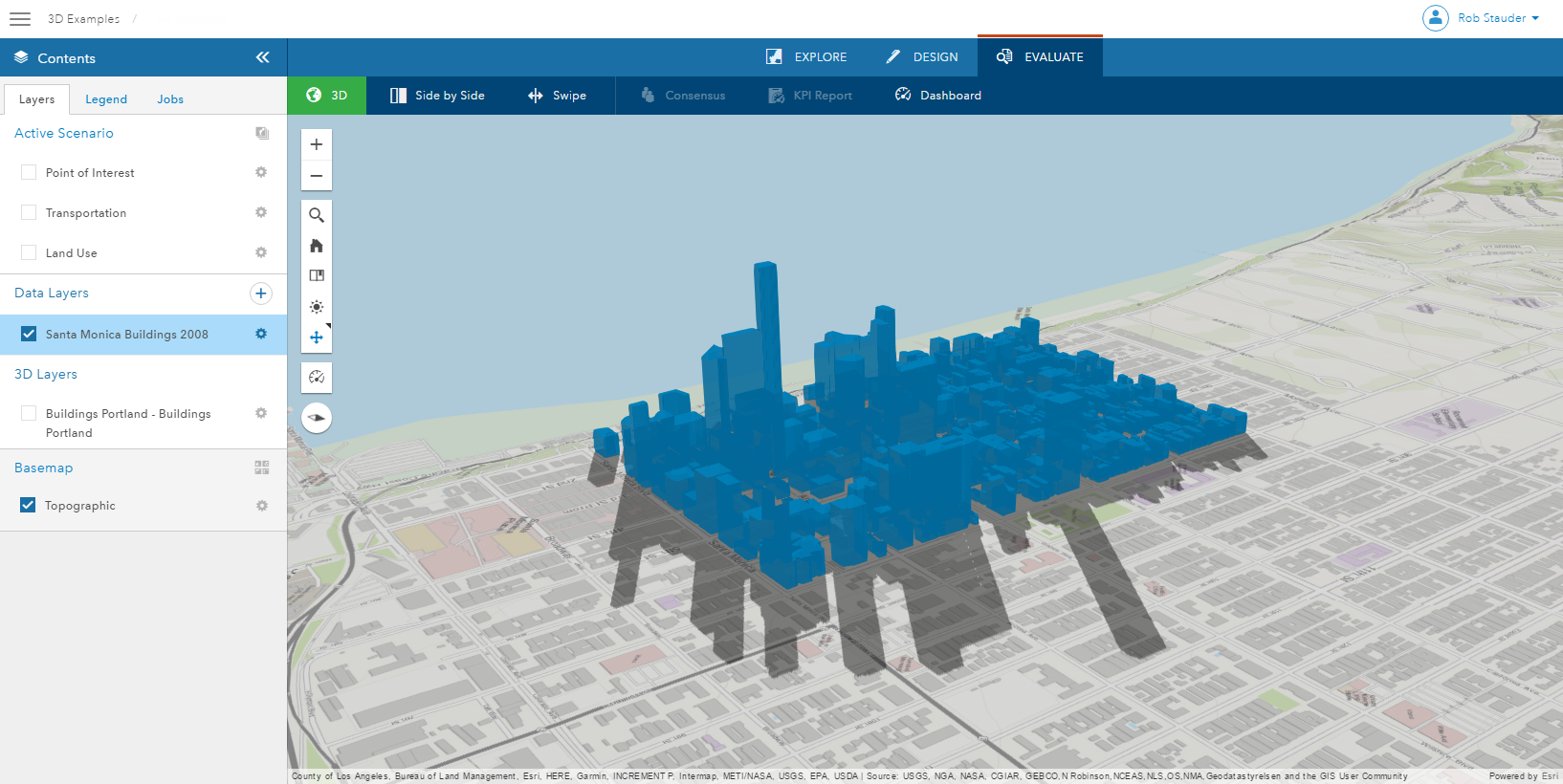Viewport: 1563px width, 784px height.
Task: Click the Contents layers stack icon
Action: [21, 57]
